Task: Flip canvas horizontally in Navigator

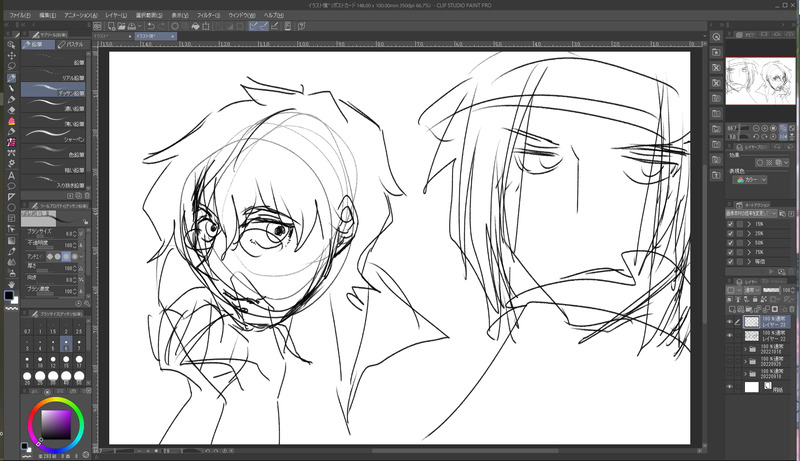Action: coord(783,137)
